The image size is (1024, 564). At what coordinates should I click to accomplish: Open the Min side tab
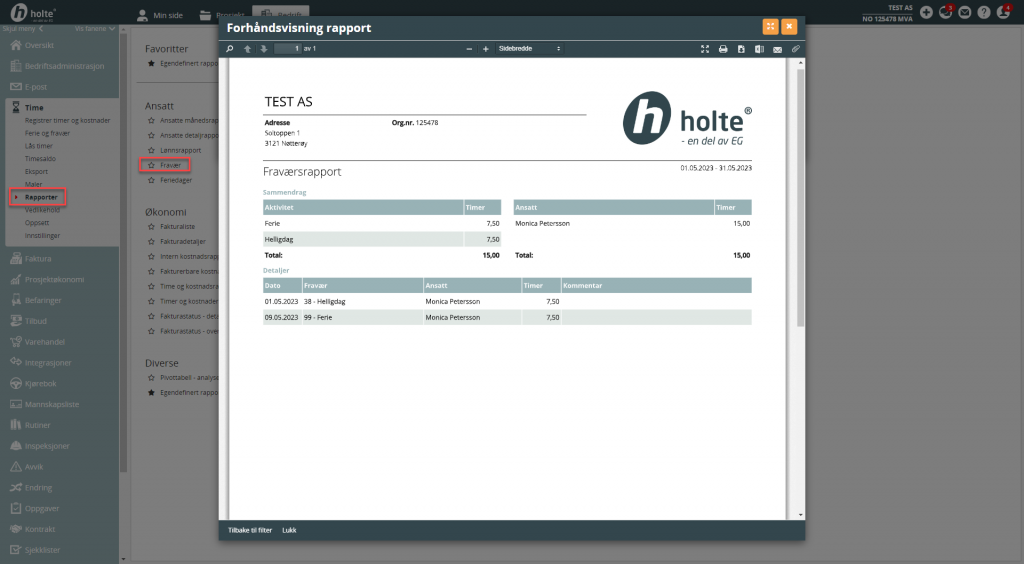[160, 14]
